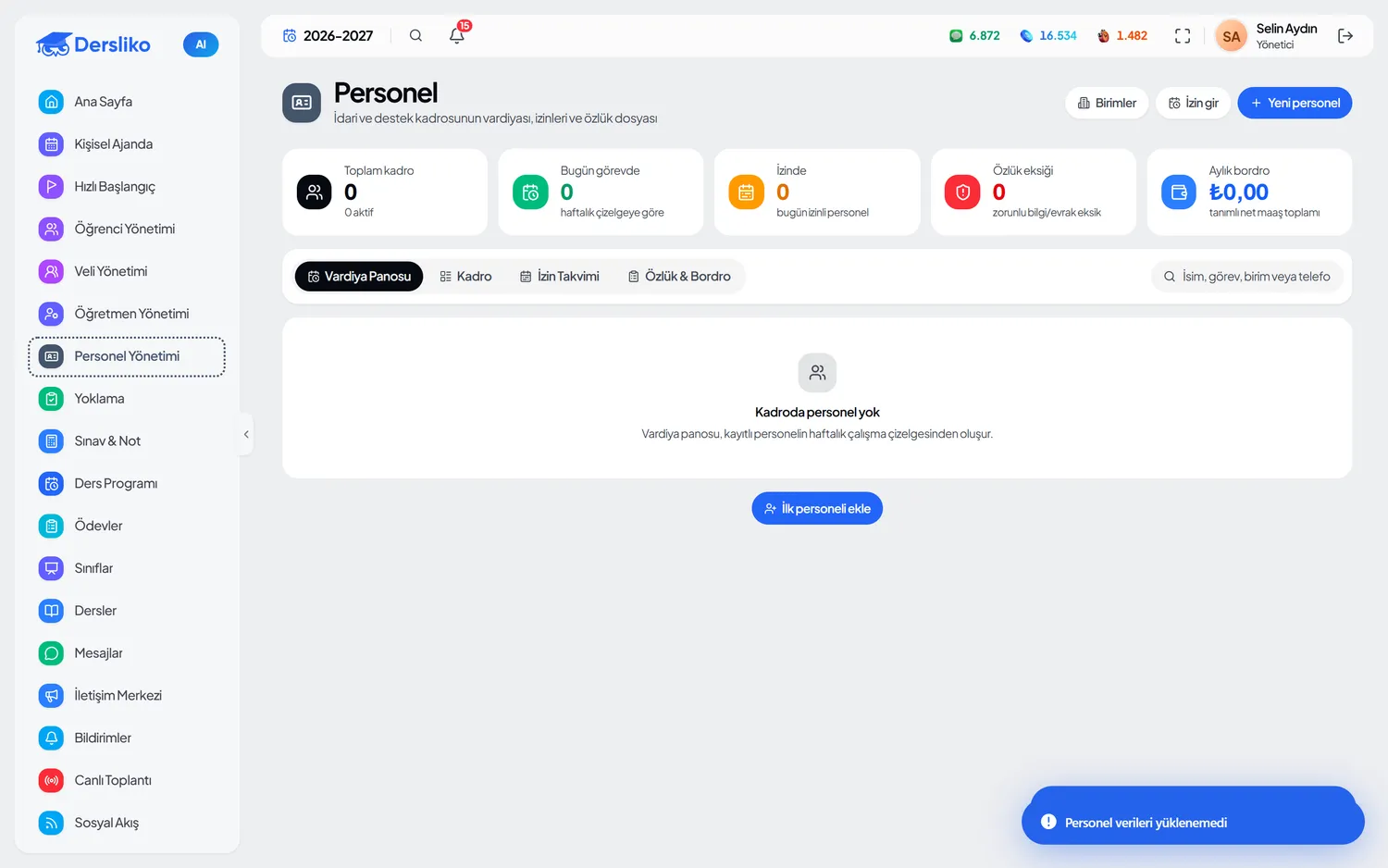The height and width of the screenshot is (868, 1388).
Task: Open Ödevler icon in sidebar
Action: [52, 526]
